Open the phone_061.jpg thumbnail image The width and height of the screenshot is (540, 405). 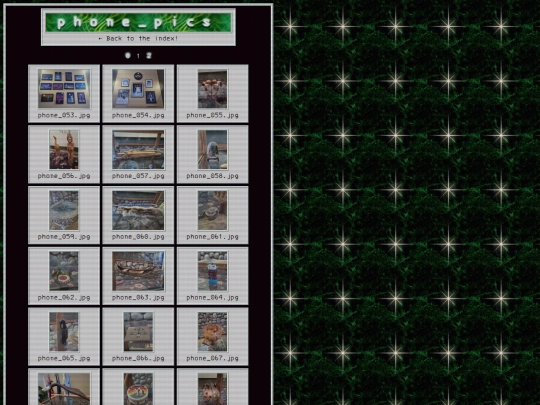point(212,210)
